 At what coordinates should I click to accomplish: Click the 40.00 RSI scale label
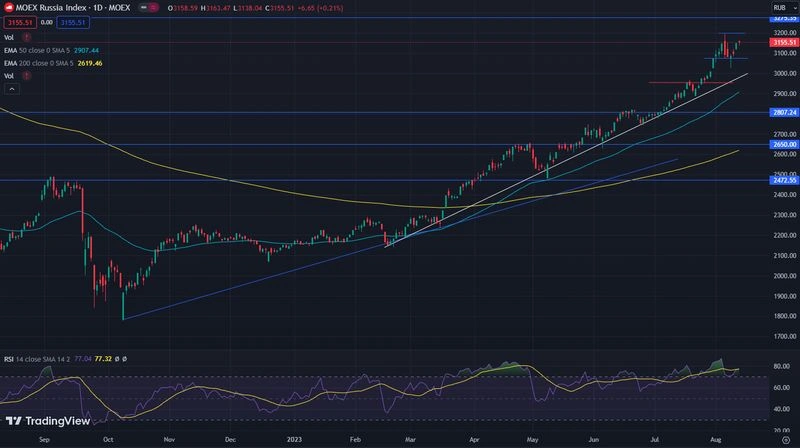(x=782, y=409)
